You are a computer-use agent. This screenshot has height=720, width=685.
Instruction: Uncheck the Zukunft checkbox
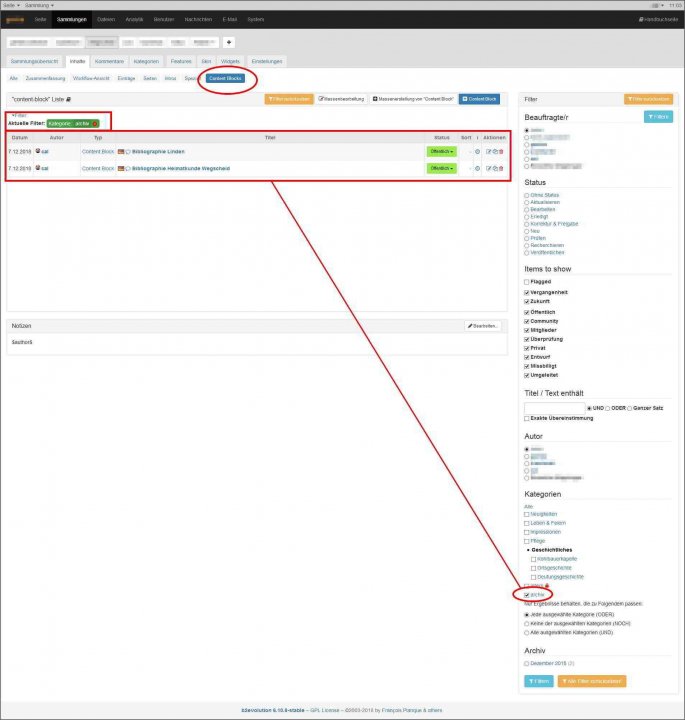pos(527,302)
